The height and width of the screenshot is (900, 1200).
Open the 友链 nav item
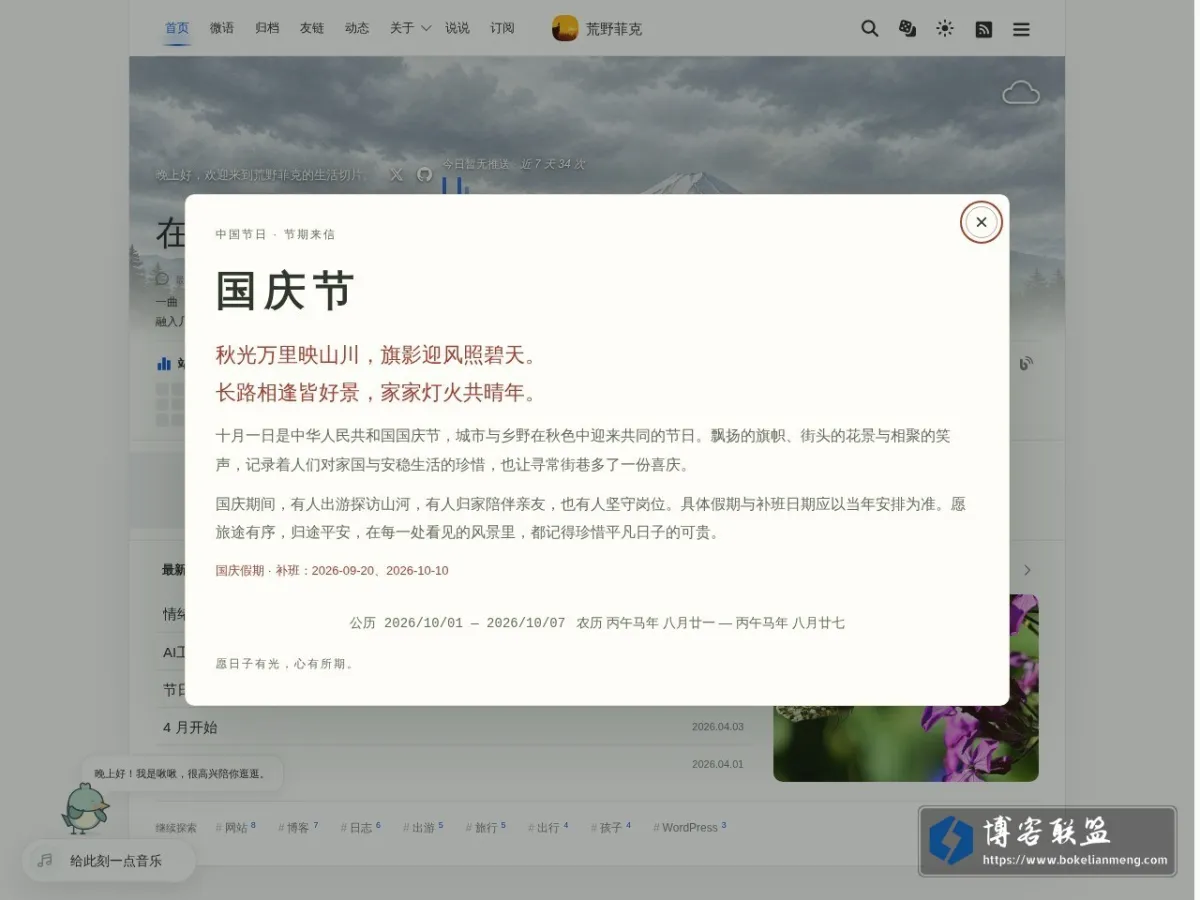312,28
